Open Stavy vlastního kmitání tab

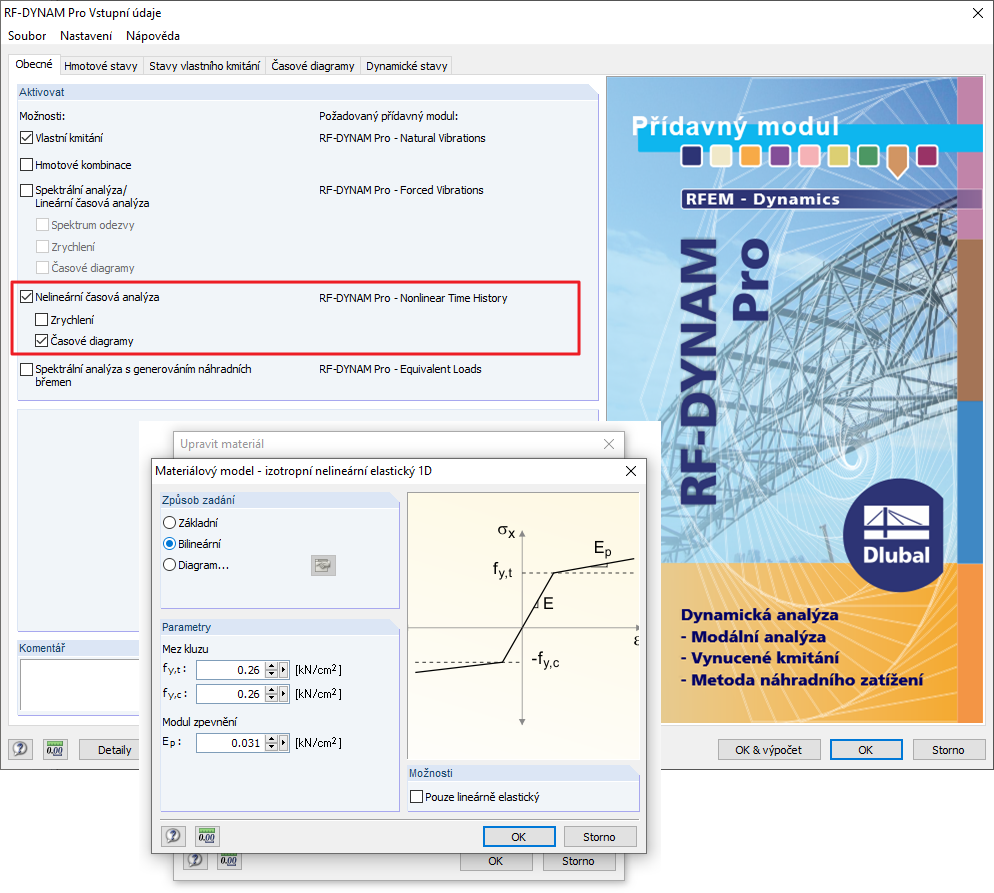coord(204,66)
